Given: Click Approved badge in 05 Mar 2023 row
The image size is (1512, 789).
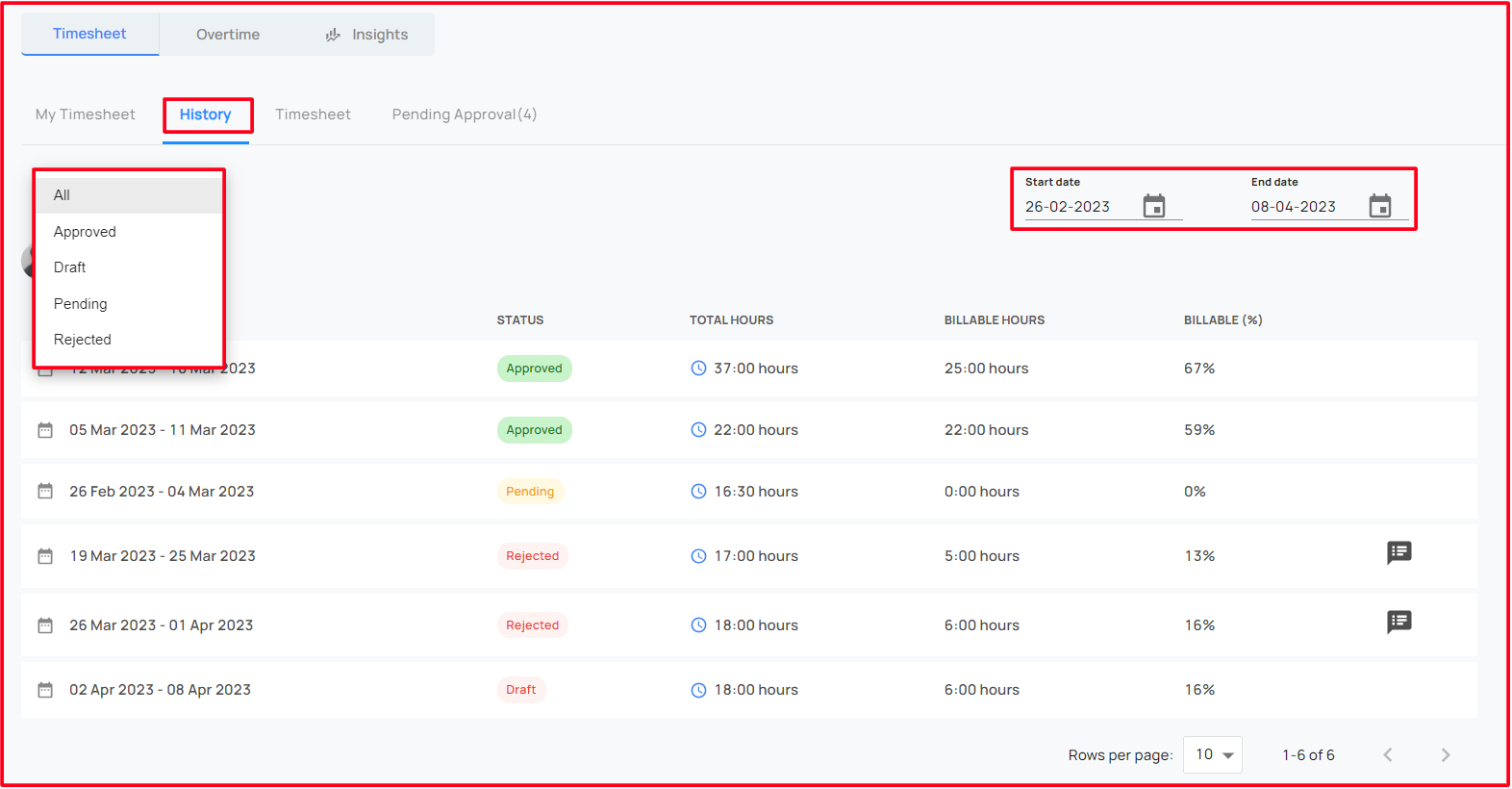Looking at the screenshot, I should pyautogui.click(x=535, y=430).
